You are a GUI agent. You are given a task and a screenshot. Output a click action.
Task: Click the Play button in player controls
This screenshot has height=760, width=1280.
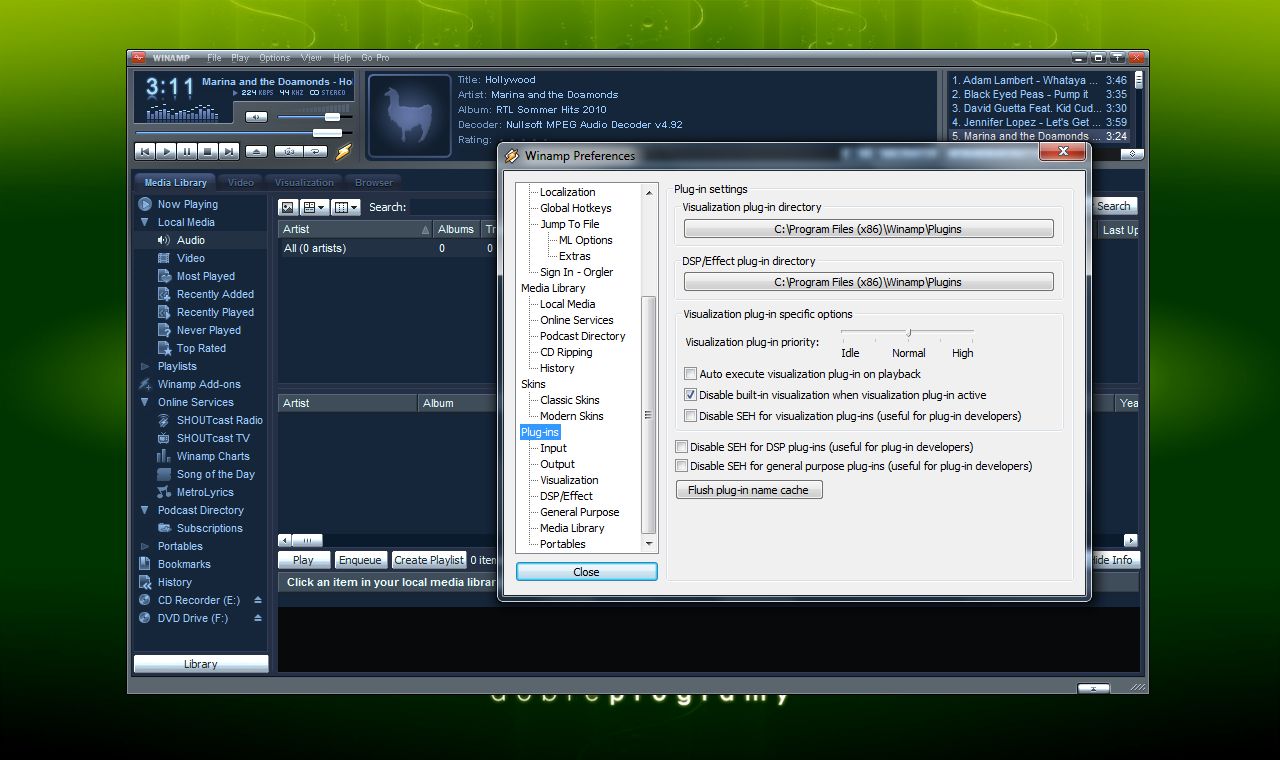[166, 151]
